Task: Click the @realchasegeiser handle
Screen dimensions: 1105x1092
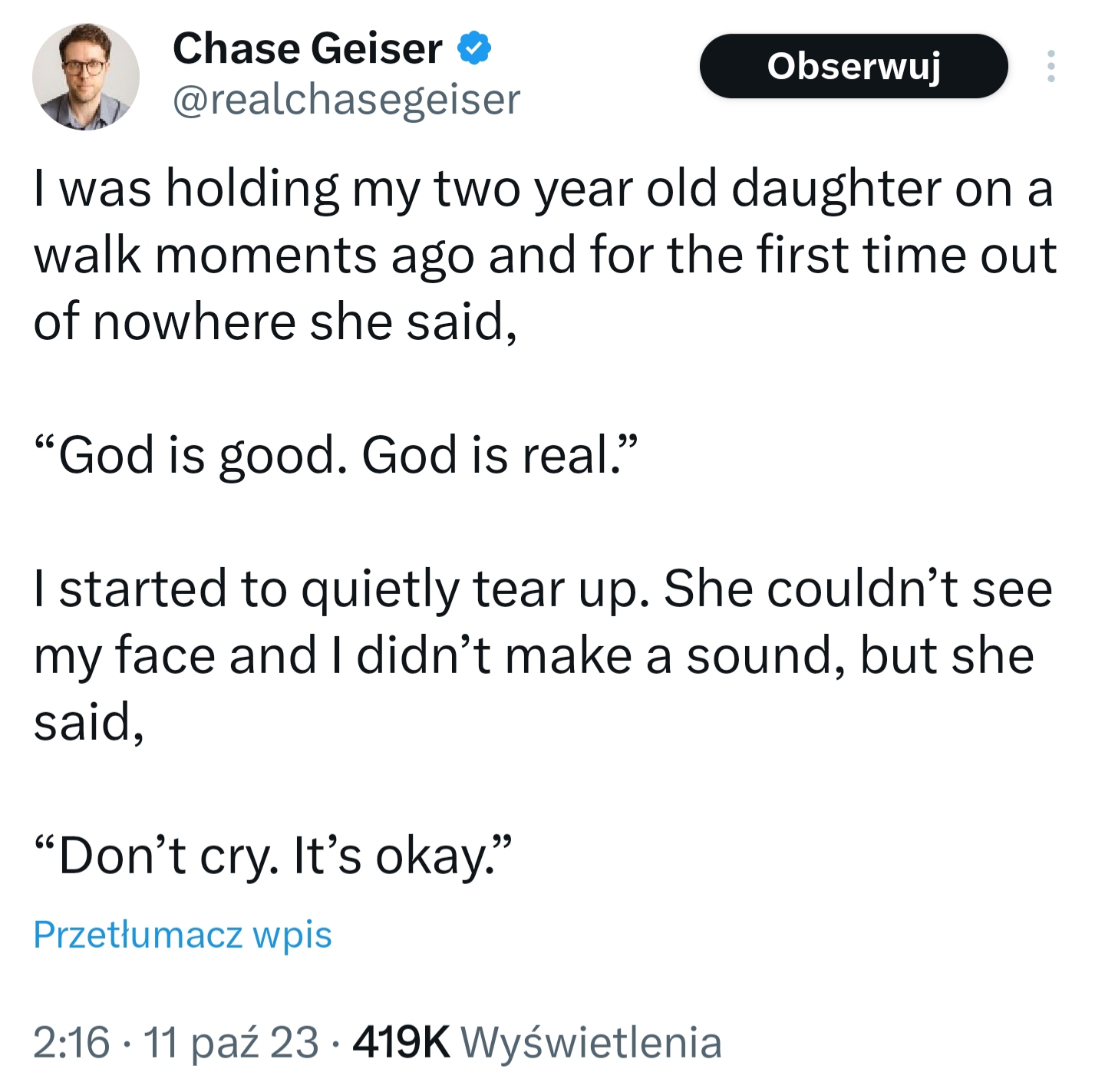Action: pos(346,100)
